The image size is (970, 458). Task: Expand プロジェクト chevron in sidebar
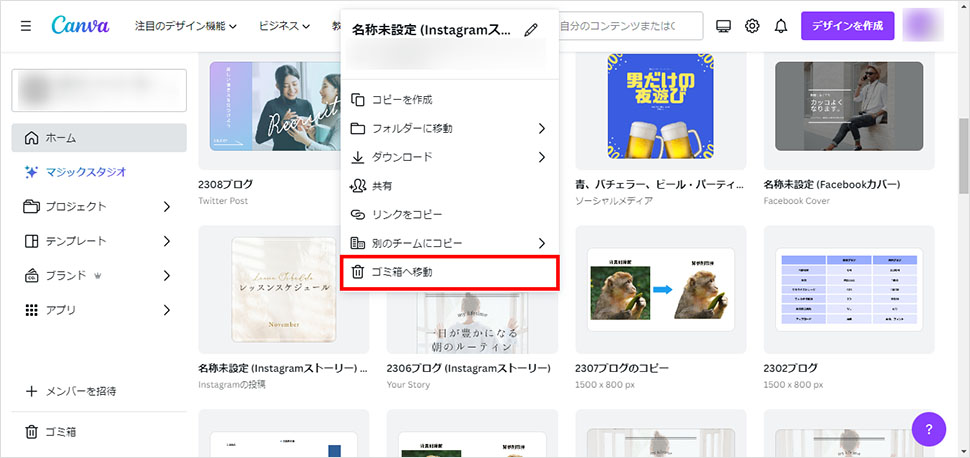coord(166,207)
